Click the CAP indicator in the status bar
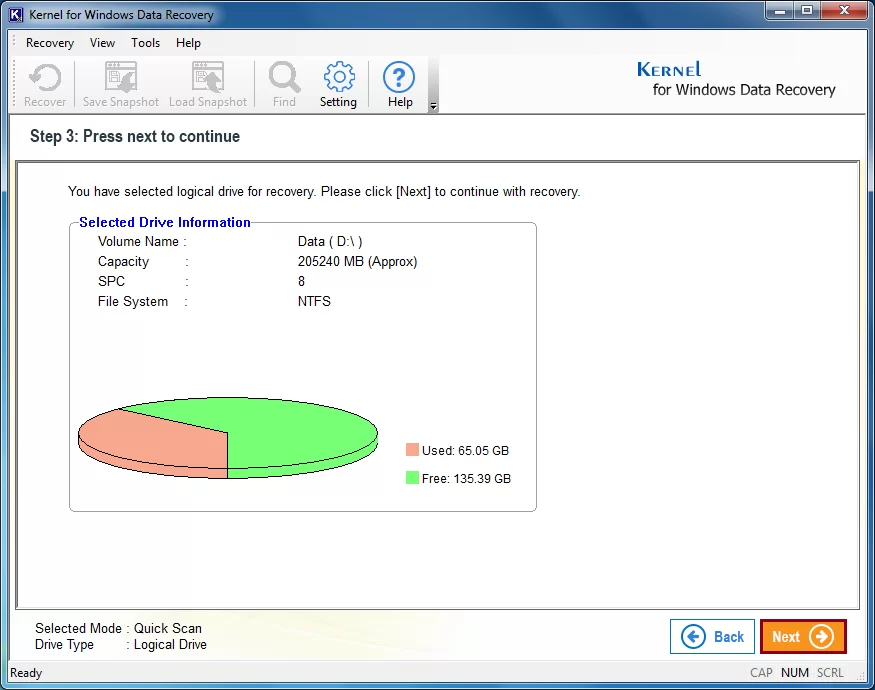Viewport: 875px width, 690px height. [761, 672]
